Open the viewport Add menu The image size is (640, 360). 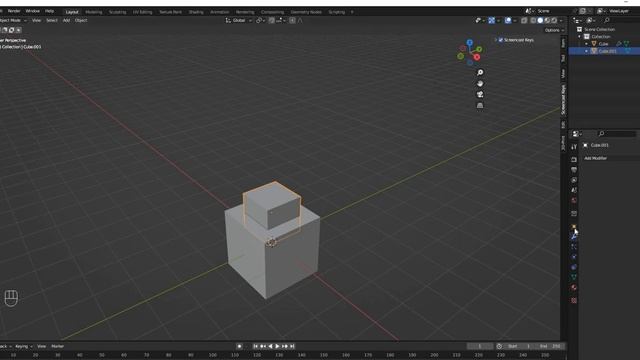(x=66, y=20)
